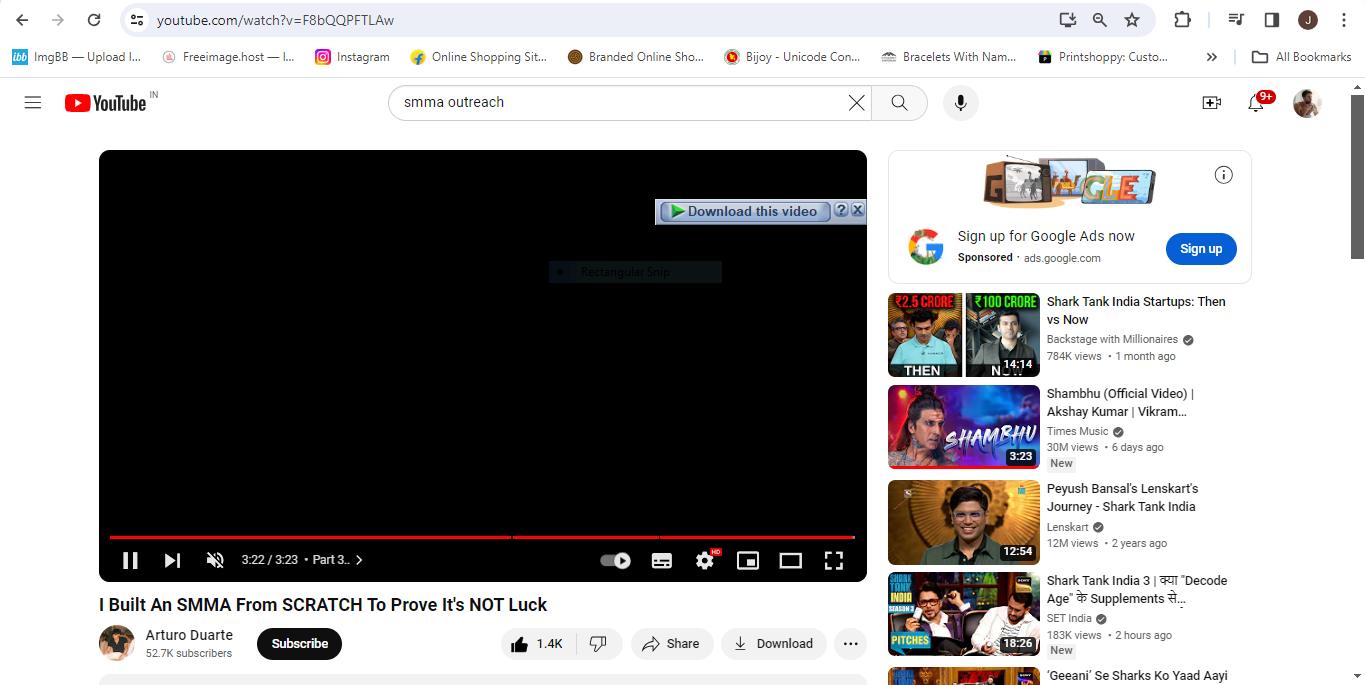Open ad info icon on Google Ads card
This screenshot has width=1365, height=685.
(x=1223, y=175)
